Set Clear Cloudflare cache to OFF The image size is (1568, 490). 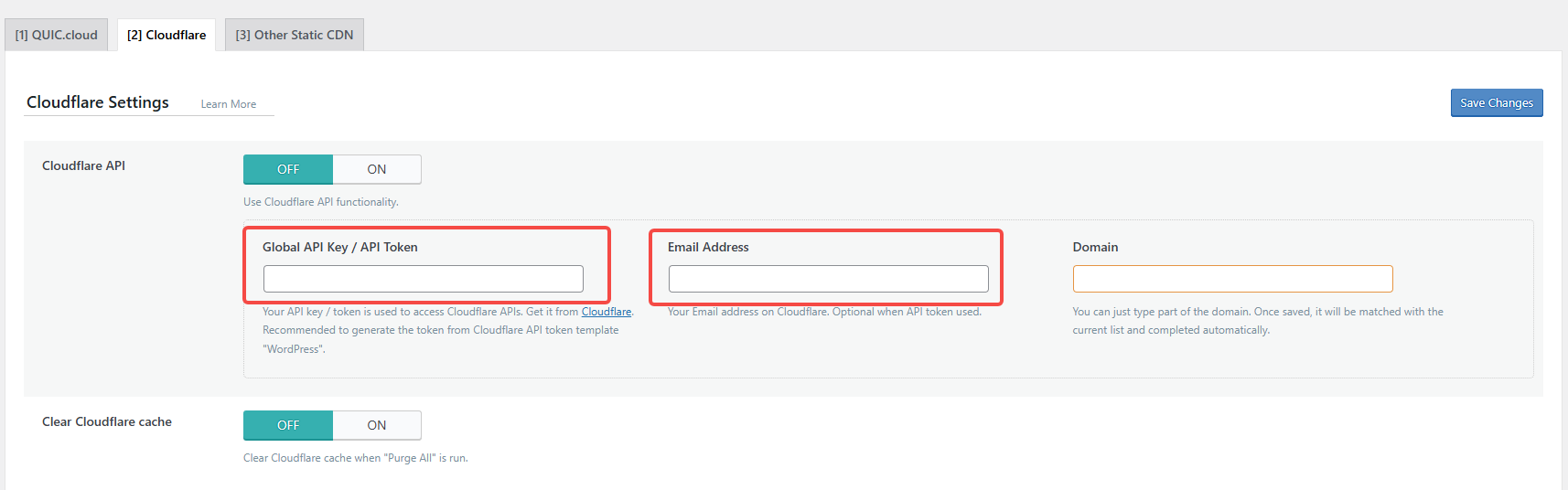288,425
